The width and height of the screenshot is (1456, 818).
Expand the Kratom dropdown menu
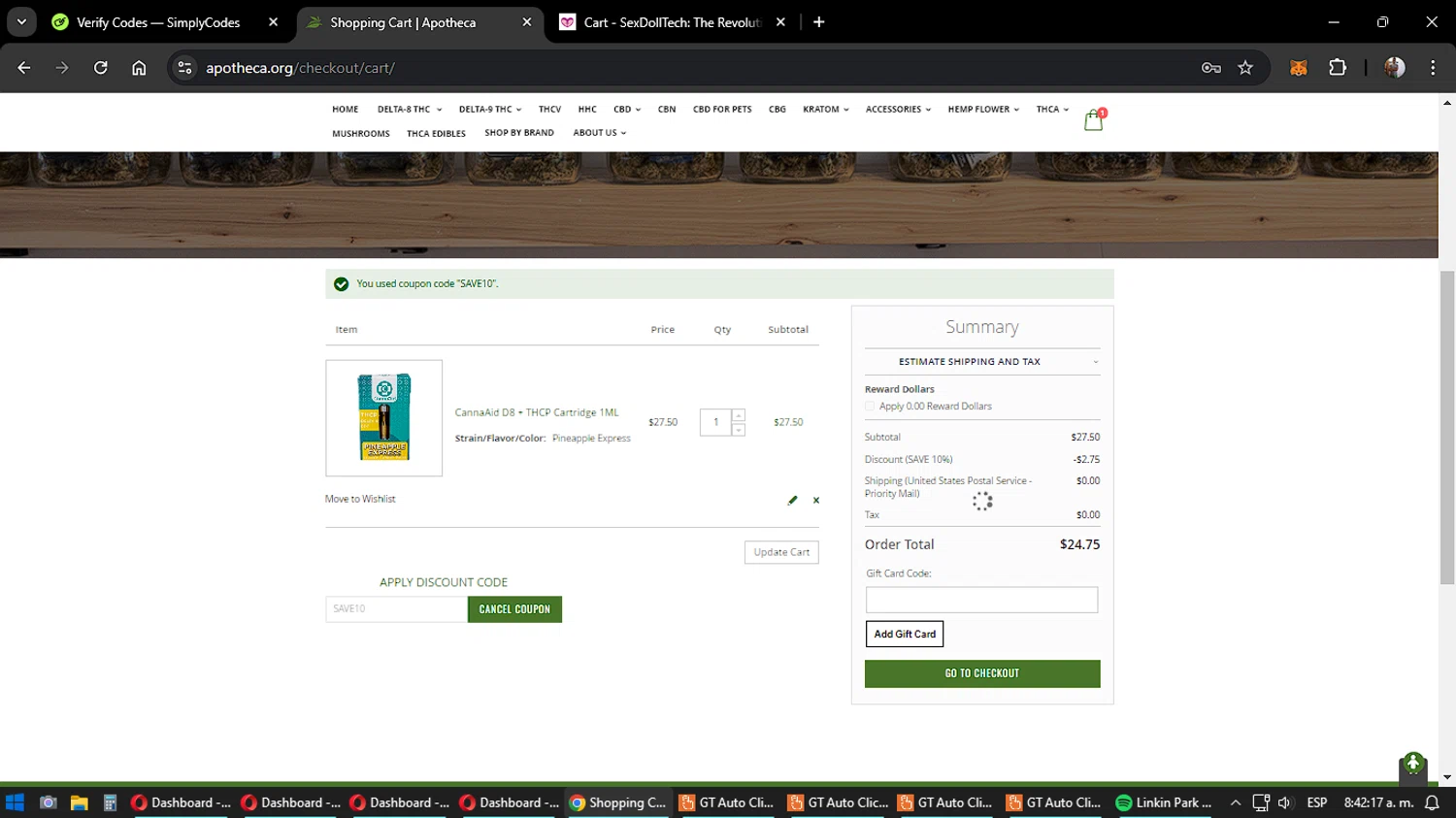pyautogui.click(x=826, y=110)
